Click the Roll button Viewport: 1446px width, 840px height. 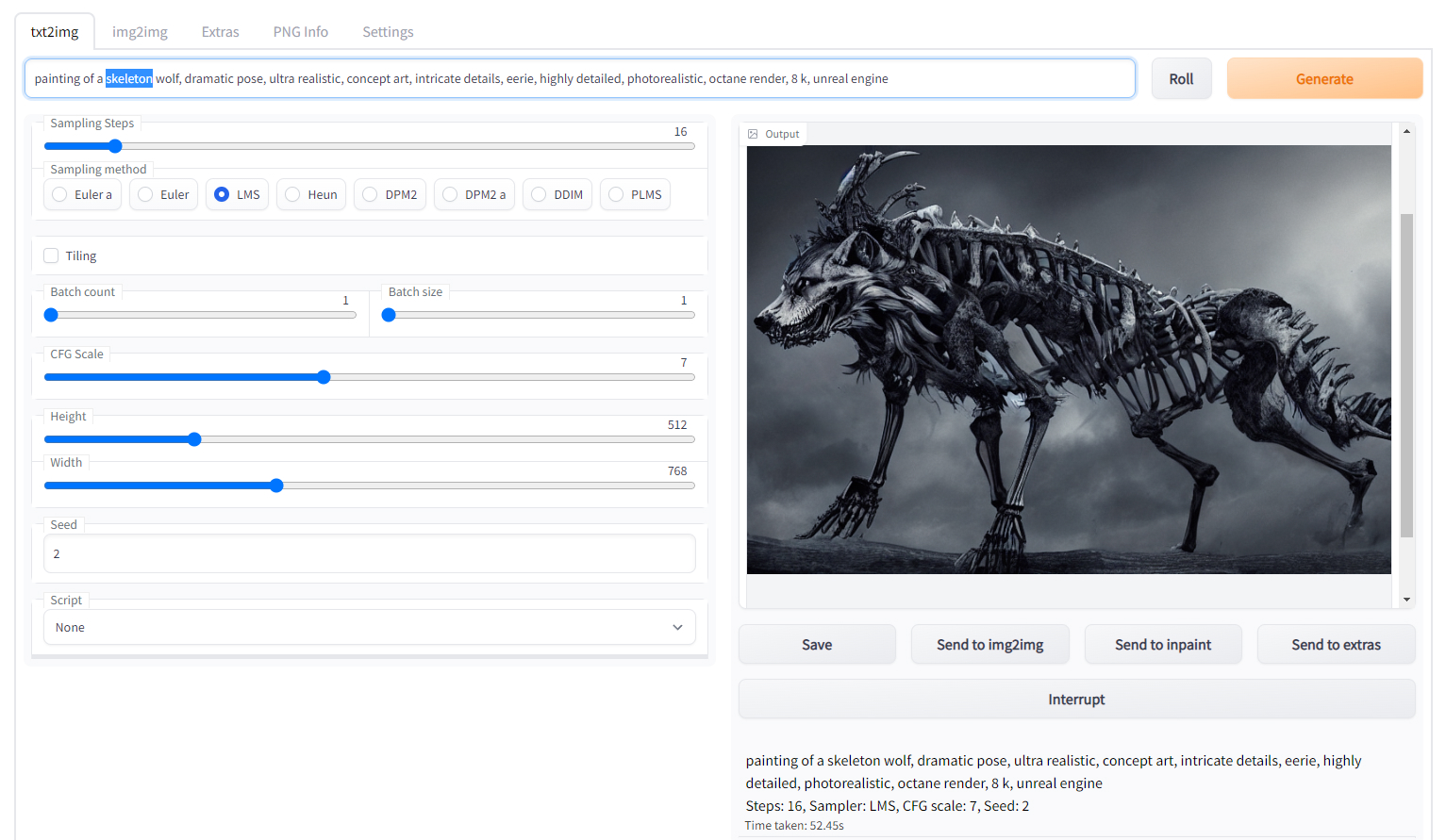pos(1181,79)
